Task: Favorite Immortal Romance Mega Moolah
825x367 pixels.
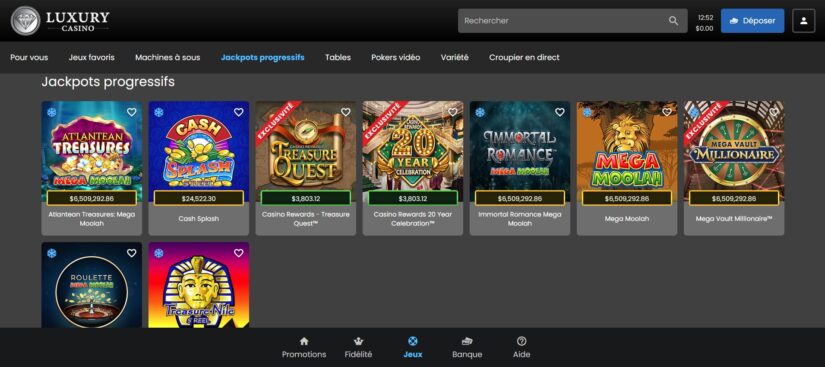Action: point(560,112)
